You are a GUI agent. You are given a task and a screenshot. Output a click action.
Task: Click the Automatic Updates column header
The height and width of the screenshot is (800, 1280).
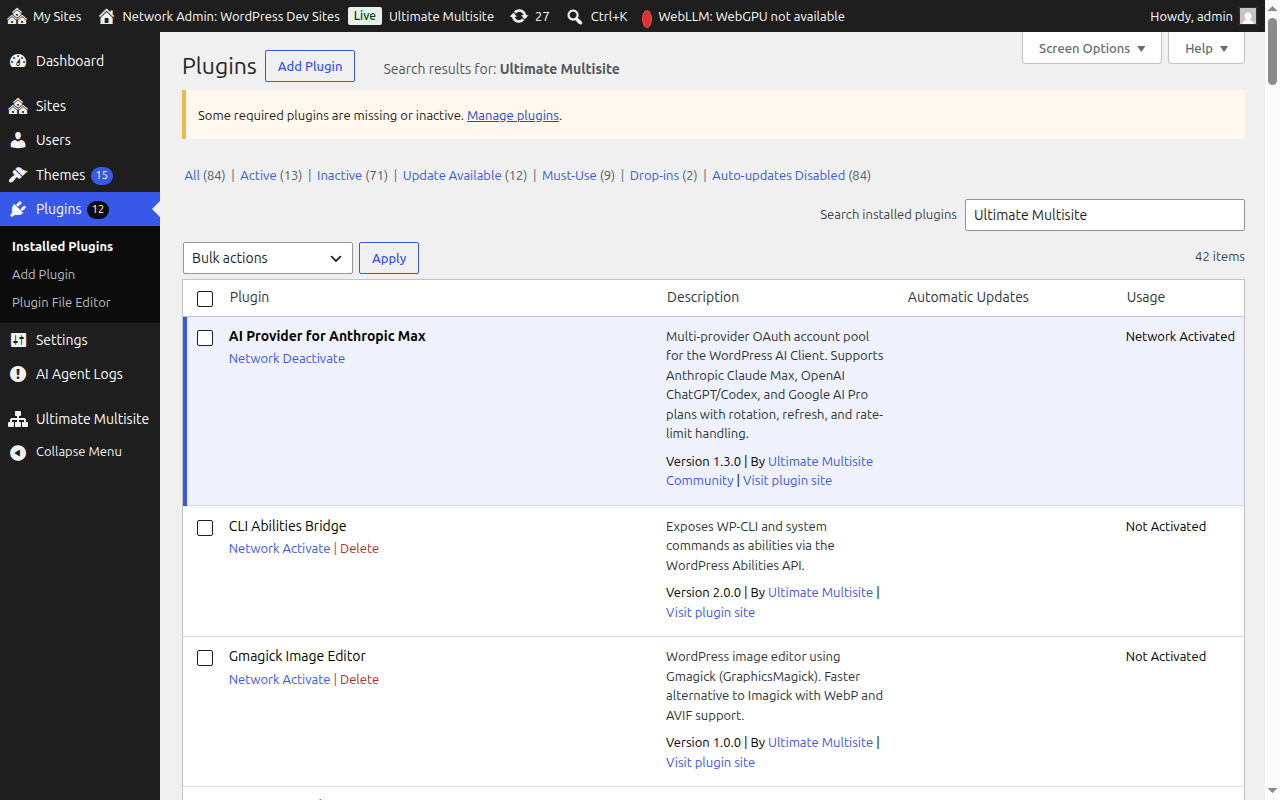tap(968, 297)
